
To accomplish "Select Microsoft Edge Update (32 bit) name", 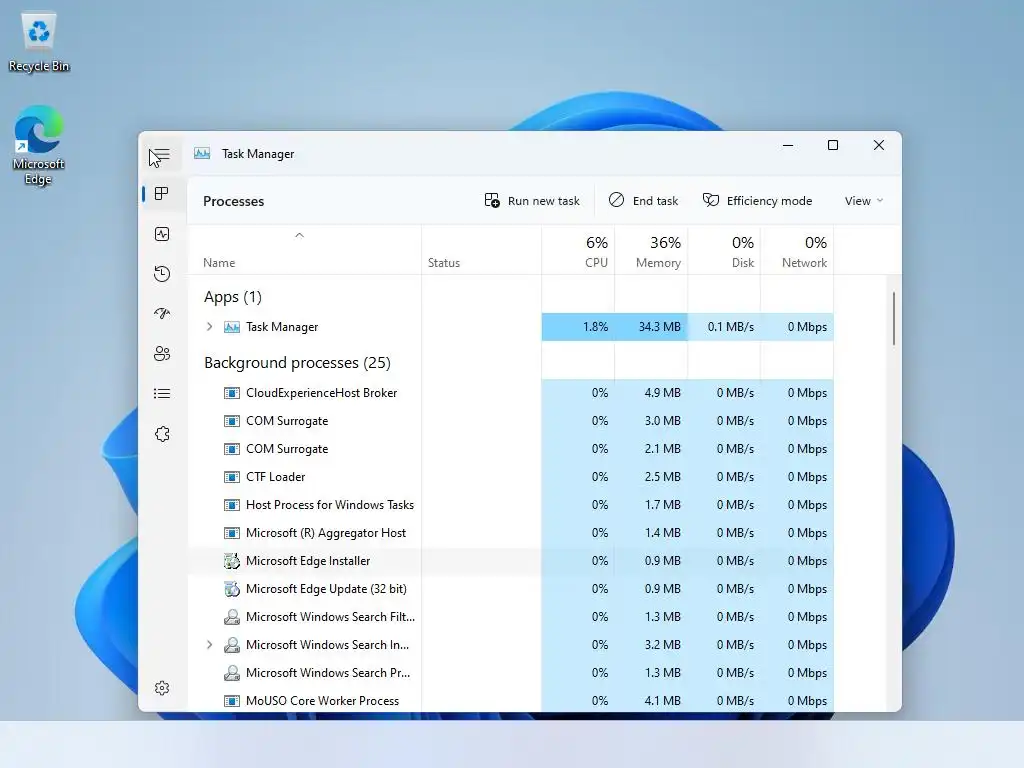I will [326, 588].
